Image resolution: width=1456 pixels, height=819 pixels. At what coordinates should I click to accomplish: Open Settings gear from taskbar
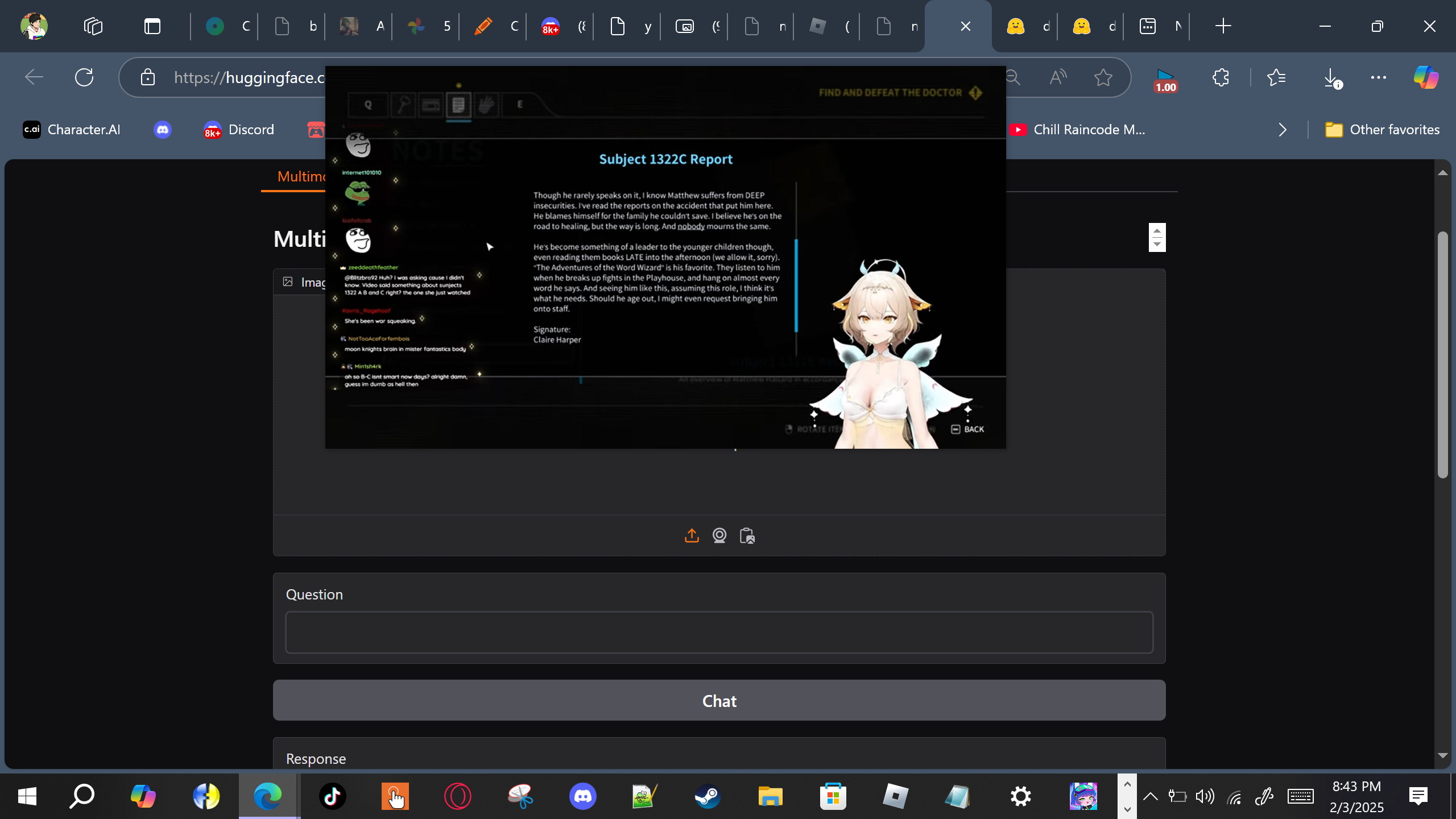(x=1021, y=796)
